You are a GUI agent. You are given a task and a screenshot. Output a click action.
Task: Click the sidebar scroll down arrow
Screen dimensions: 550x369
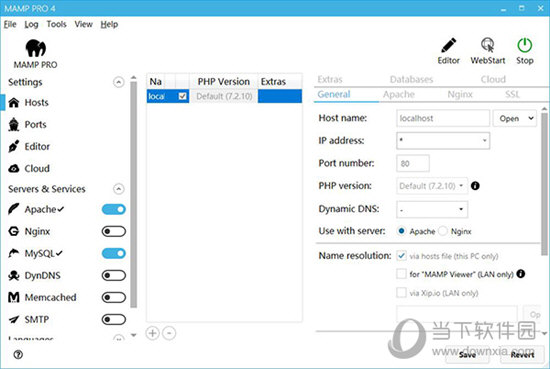133,335
